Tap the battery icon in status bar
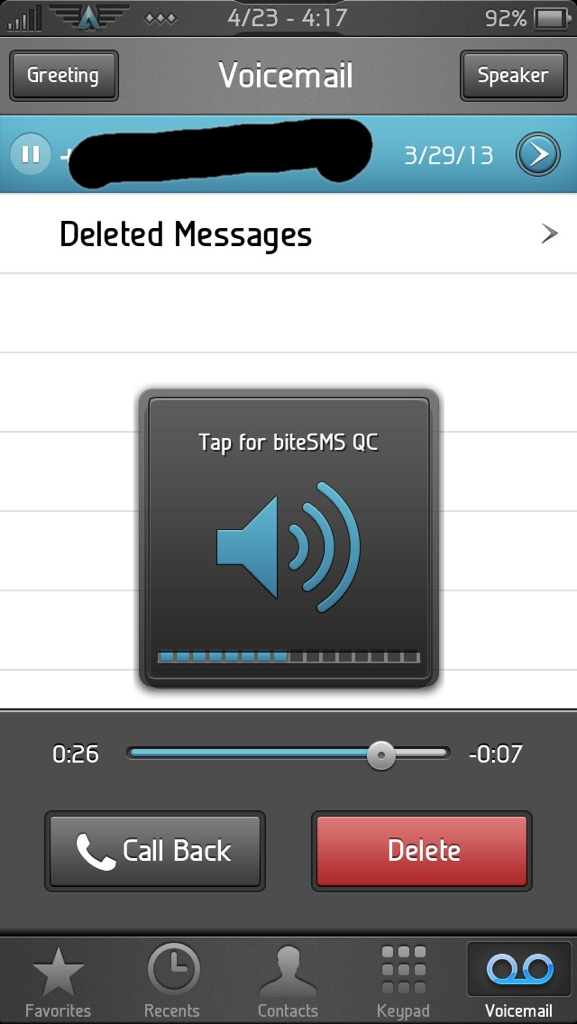The height and width of the screenshot is (1024, 577). tap(552, 18)
